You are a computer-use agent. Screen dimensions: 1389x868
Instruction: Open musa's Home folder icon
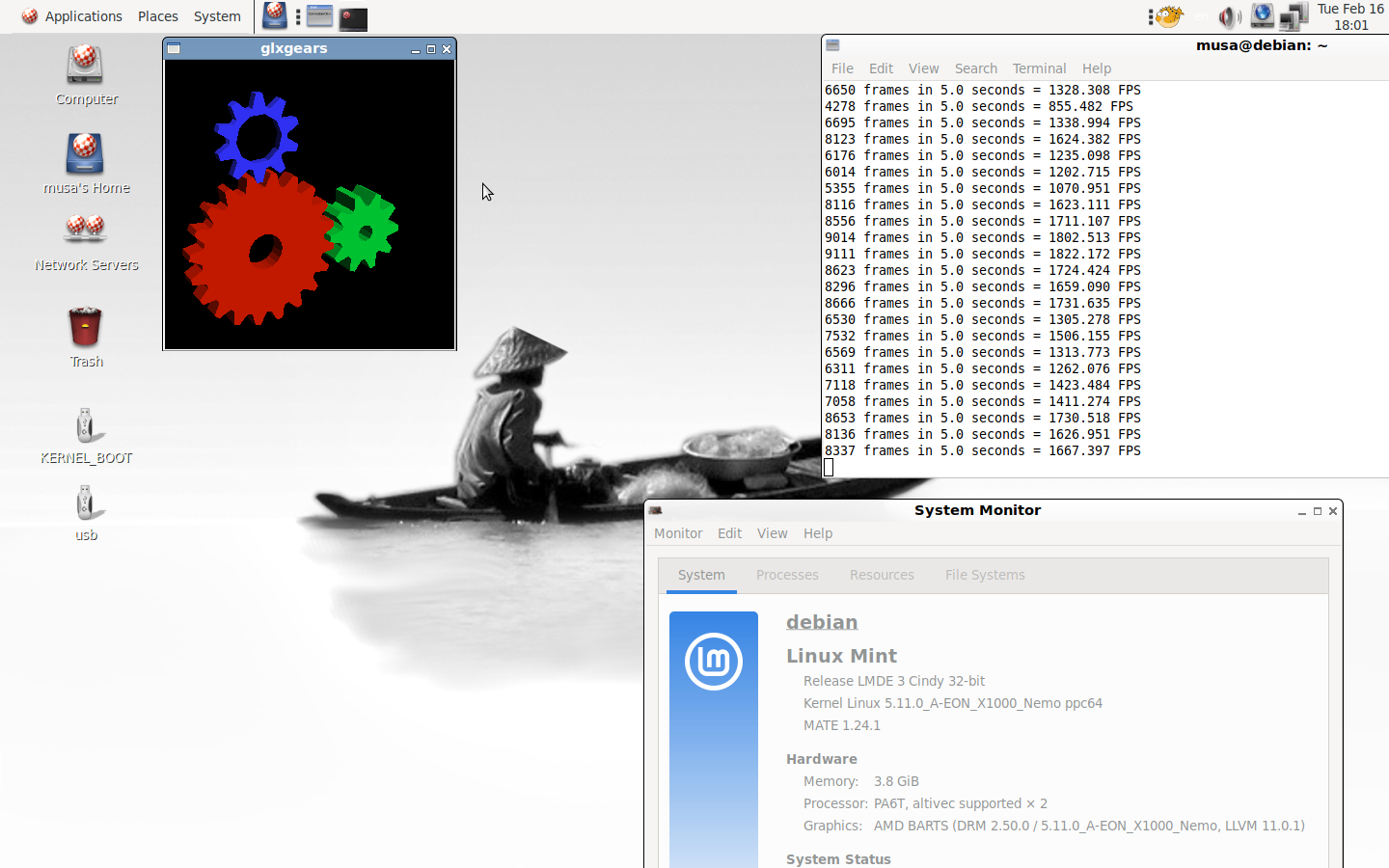[86, 154]
